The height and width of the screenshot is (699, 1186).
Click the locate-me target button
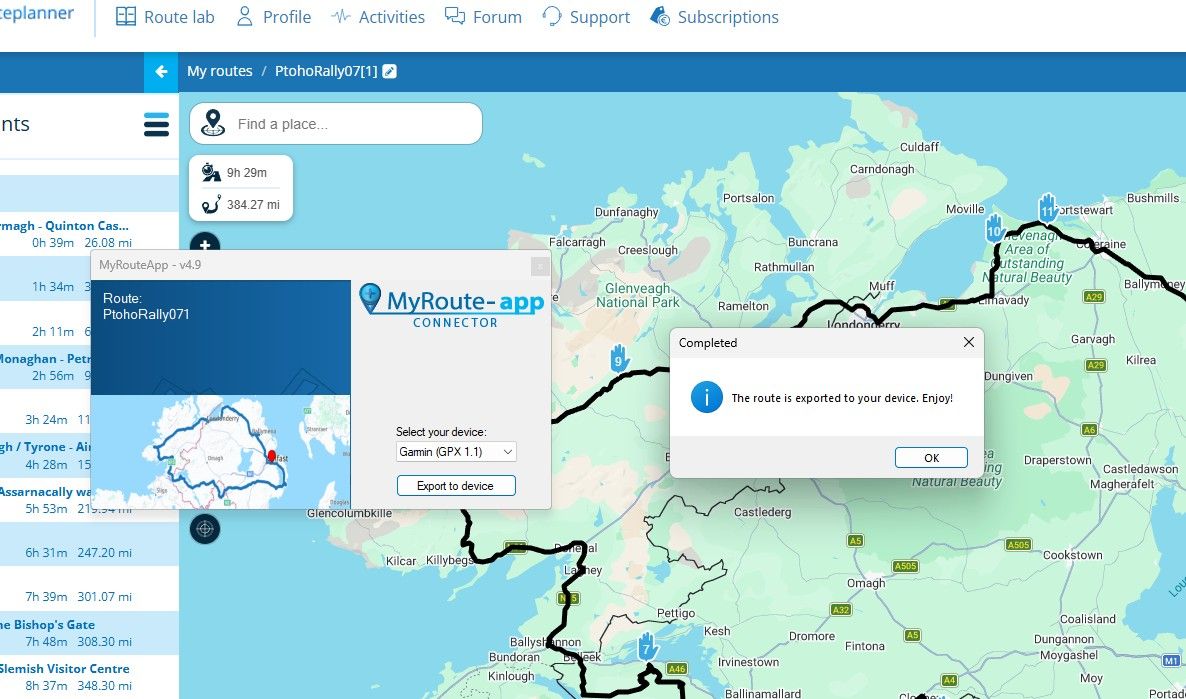click(204, 529)
